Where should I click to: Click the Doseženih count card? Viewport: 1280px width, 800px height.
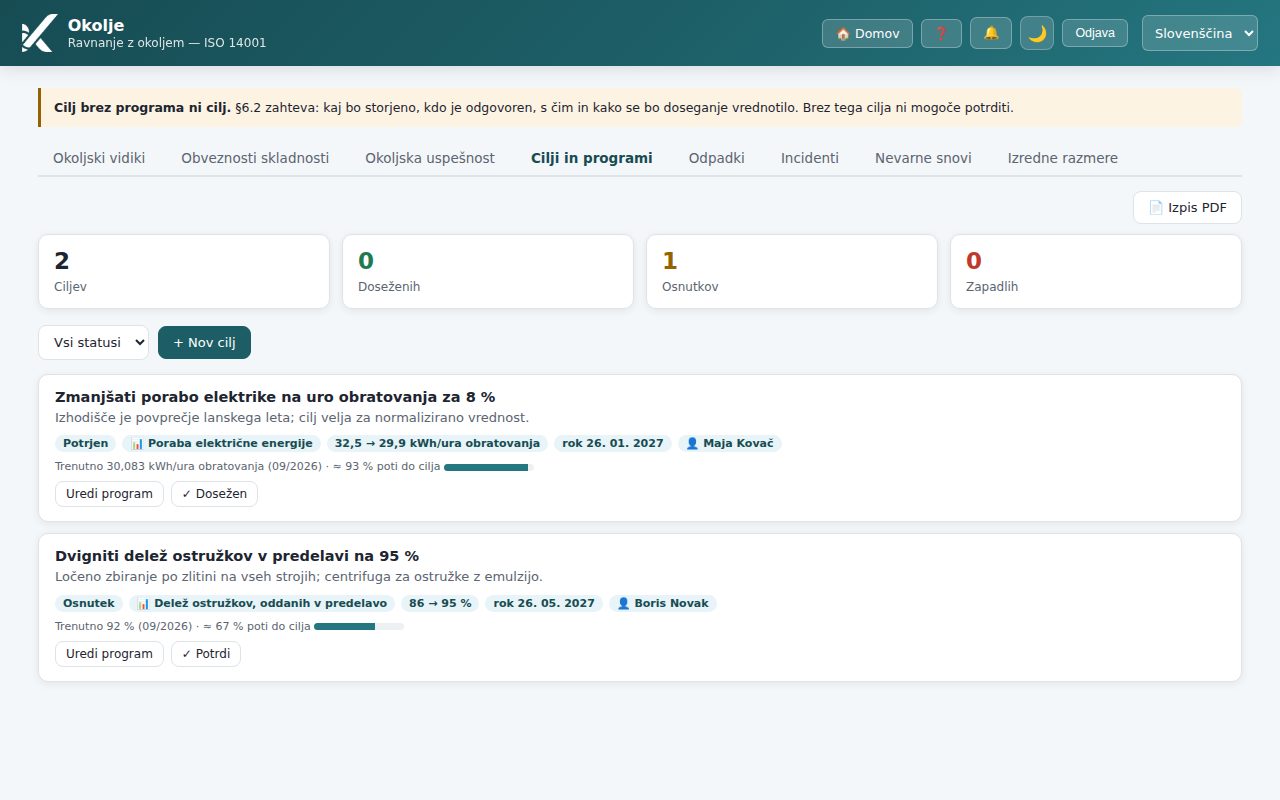(488, 271)
